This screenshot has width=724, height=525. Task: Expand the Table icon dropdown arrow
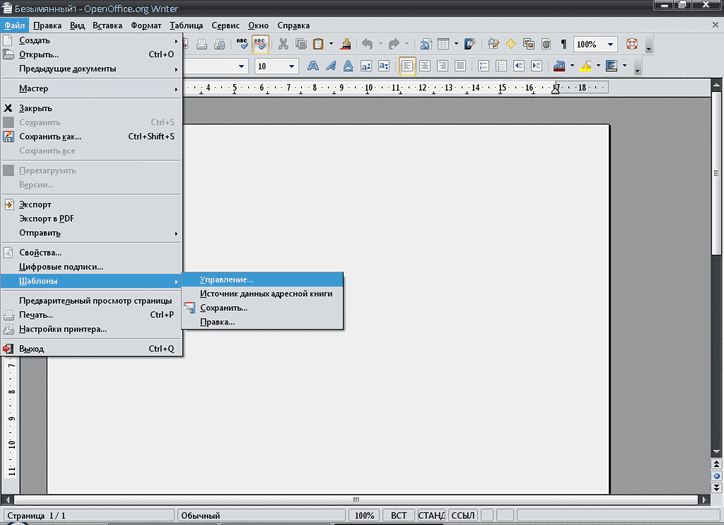click(456, 44)
